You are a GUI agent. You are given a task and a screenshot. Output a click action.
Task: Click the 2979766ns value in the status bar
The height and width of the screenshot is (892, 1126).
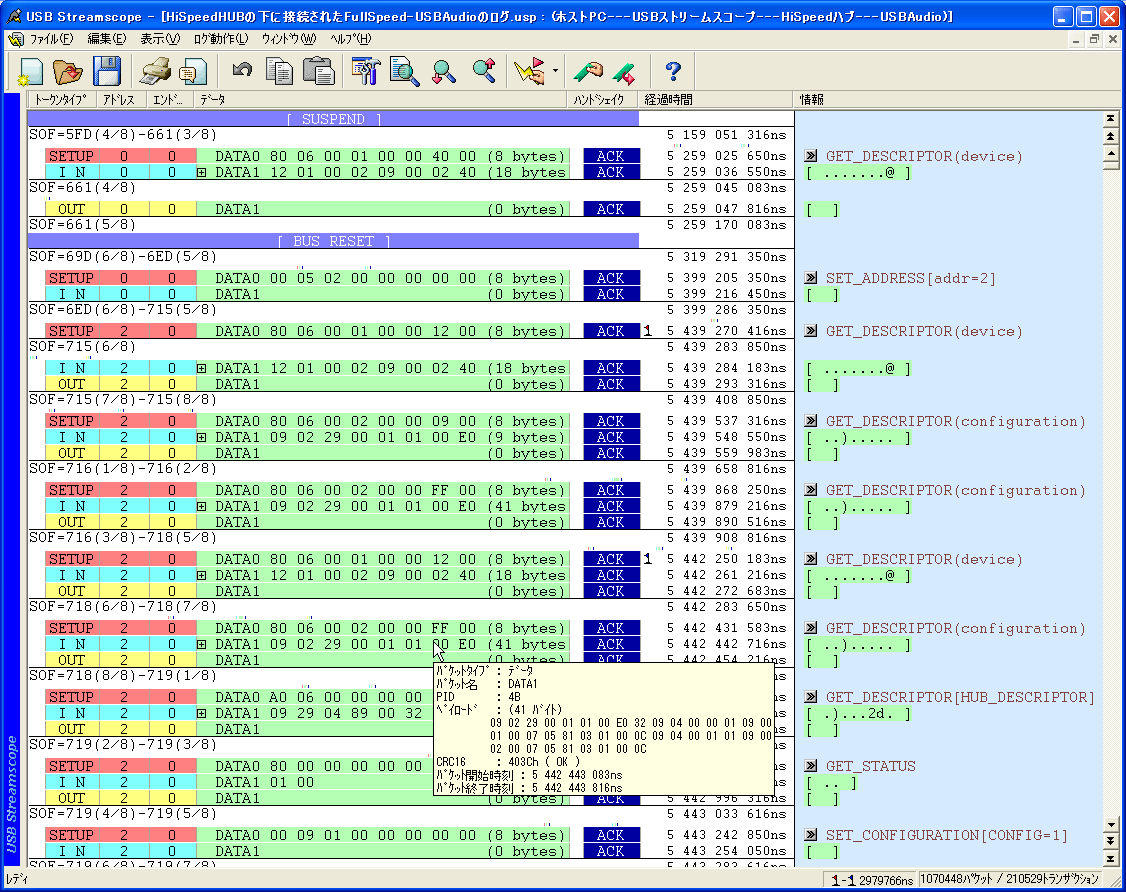click(886, 880)
